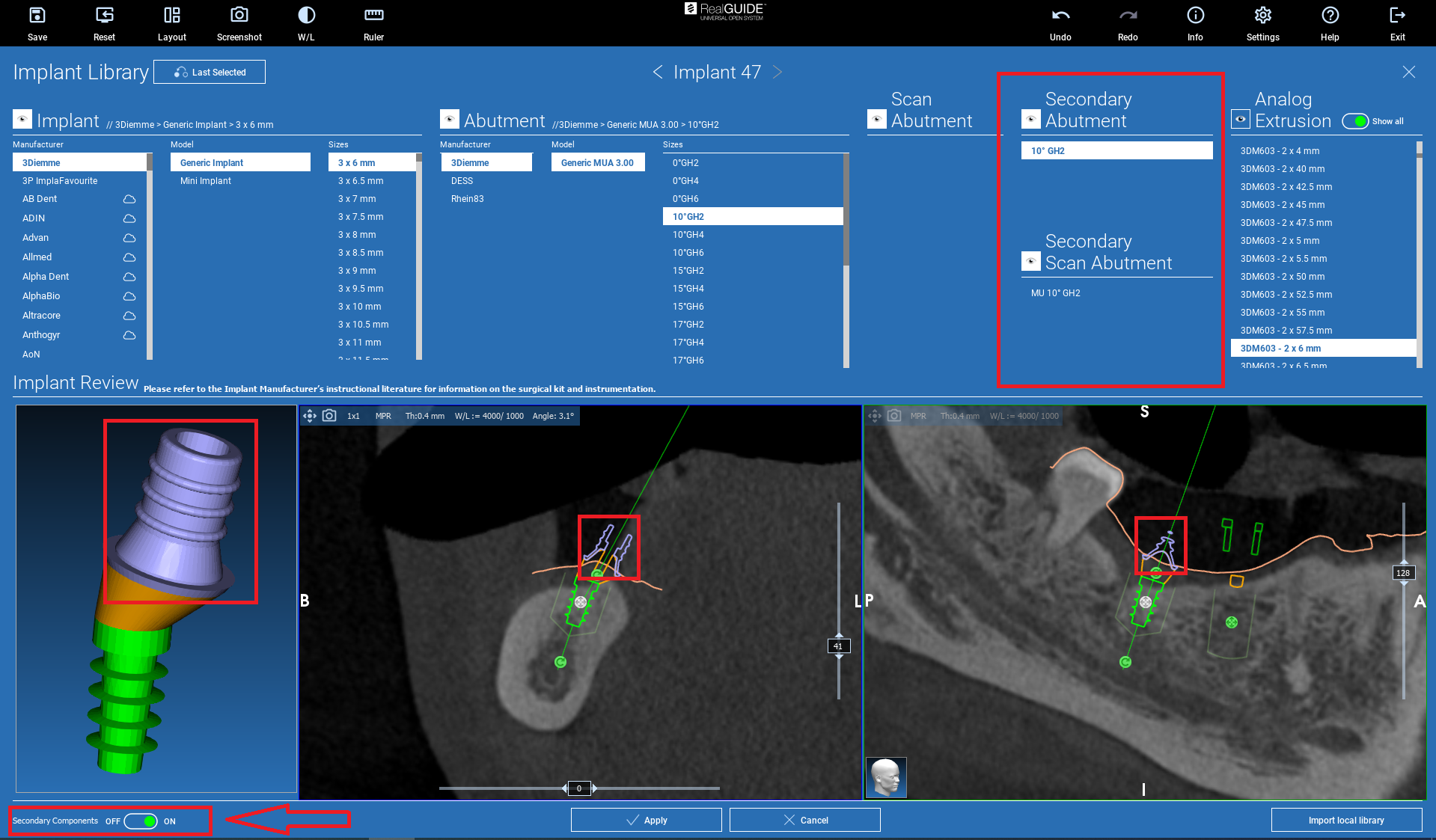Click the Undo arrow icon

1060,16
